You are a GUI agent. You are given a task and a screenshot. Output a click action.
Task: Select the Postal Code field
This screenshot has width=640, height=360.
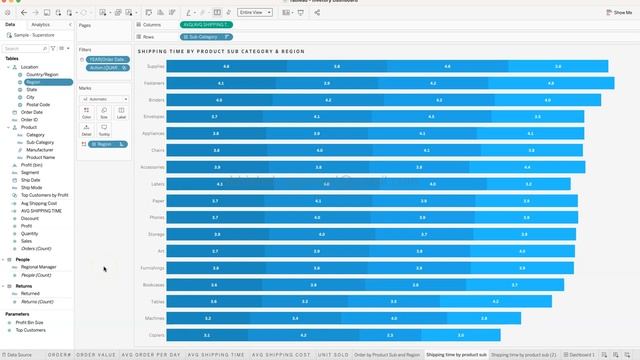tap(38, 104)
